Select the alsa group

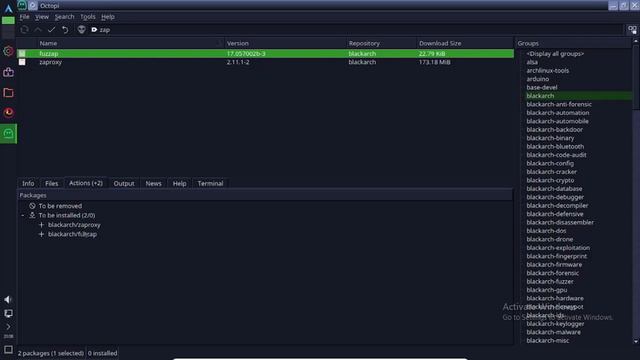click(532, 62)
